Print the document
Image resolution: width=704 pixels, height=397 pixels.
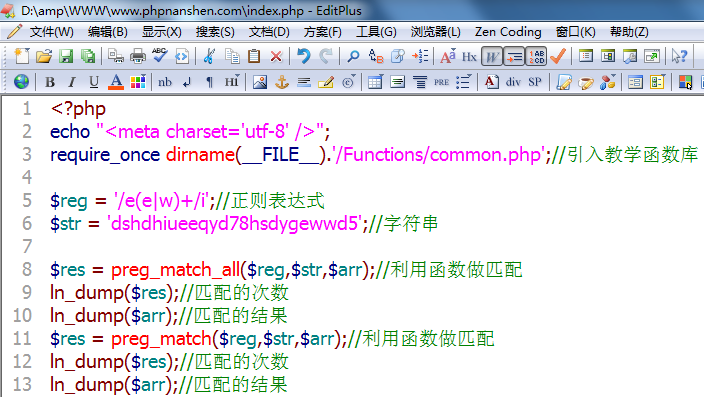coord(137,57)
